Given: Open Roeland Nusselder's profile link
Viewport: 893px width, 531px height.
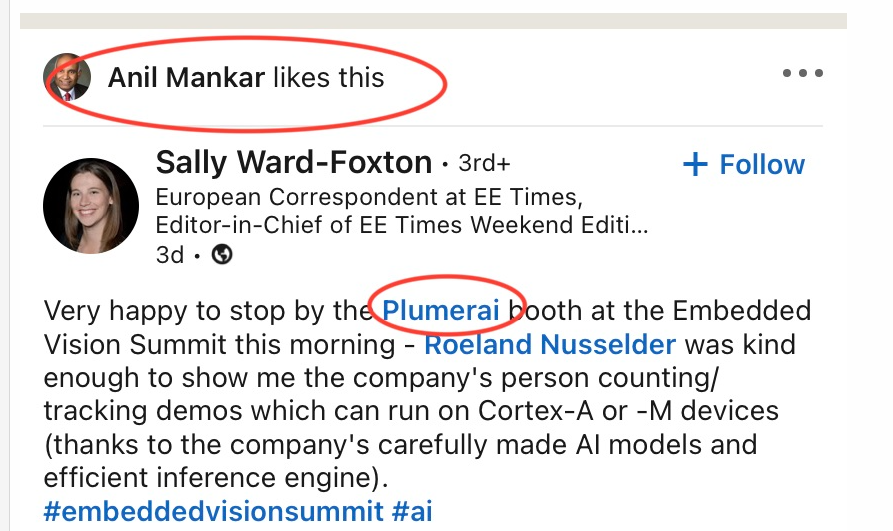Looking at the screenshot, I should (550, 345).
